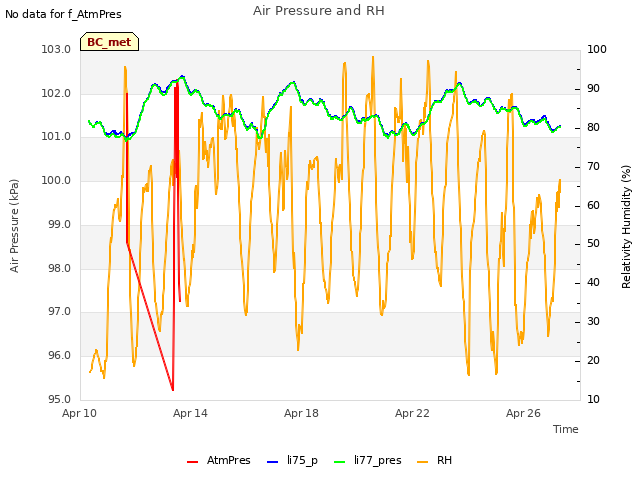The image size is (640, 480).
Task: Click the 97.0 pressure tick label
Action: [x=59, y=311]
